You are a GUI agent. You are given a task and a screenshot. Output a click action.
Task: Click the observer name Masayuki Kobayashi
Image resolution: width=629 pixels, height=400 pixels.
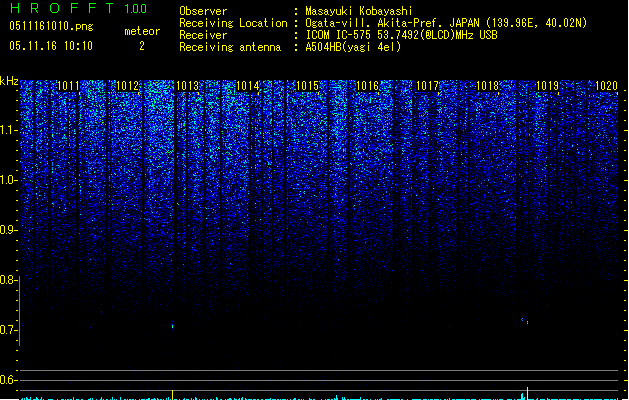(359, 11)
